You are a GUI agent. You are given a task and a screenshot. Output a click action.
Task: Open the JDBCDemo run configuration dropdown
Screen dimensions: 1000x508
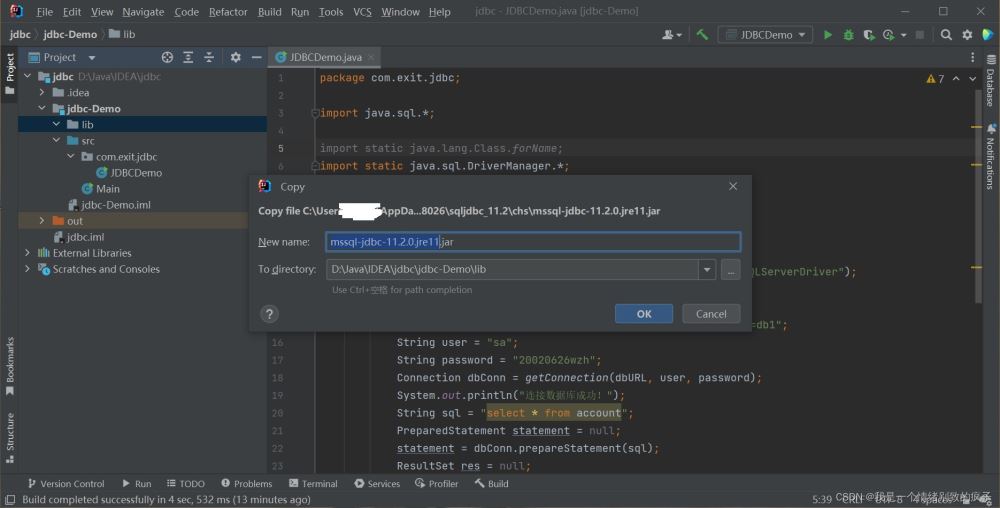767,35
